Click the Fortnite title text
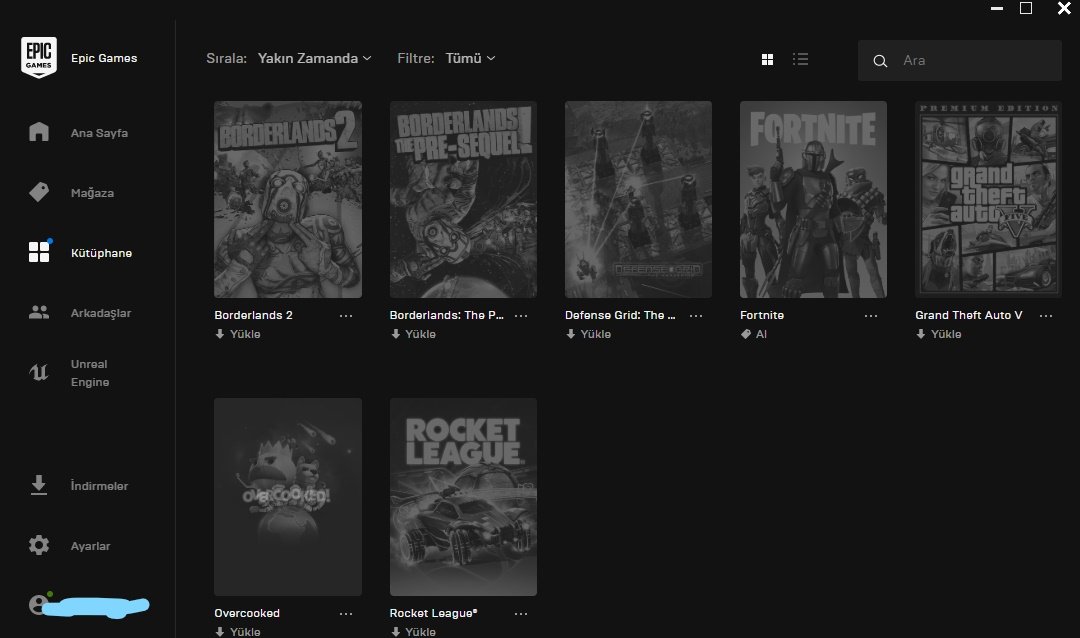The width and height of the screenshot is (1080, 638). pos(762,315)
